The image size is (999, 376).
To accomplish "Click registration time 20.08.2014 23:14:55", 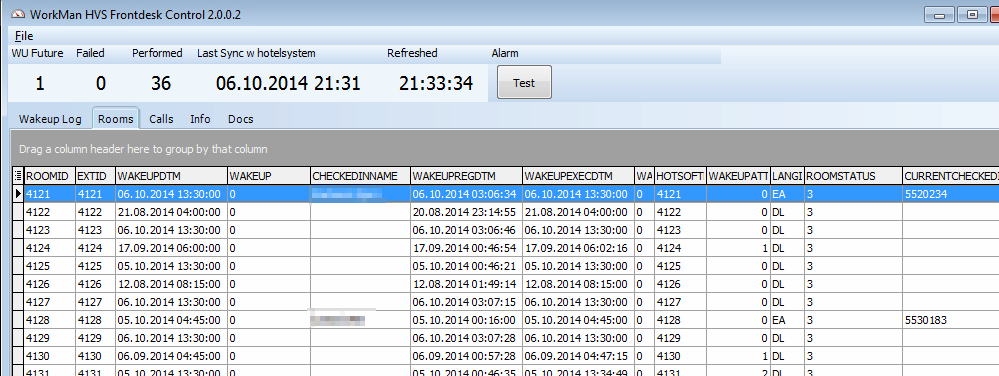I will point(466,212).
